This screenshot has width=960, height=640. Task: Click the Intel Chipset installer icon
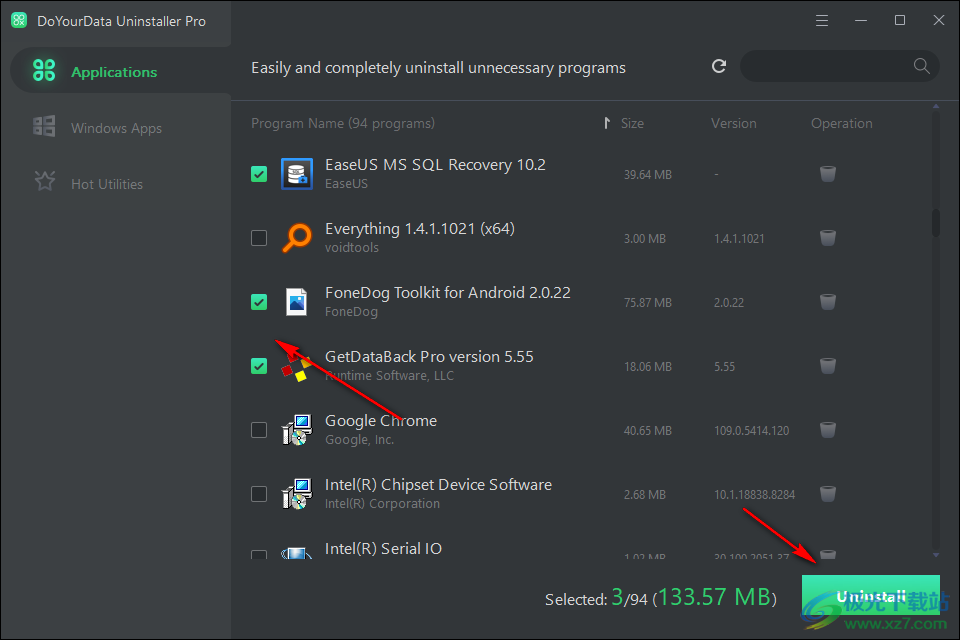297,494
